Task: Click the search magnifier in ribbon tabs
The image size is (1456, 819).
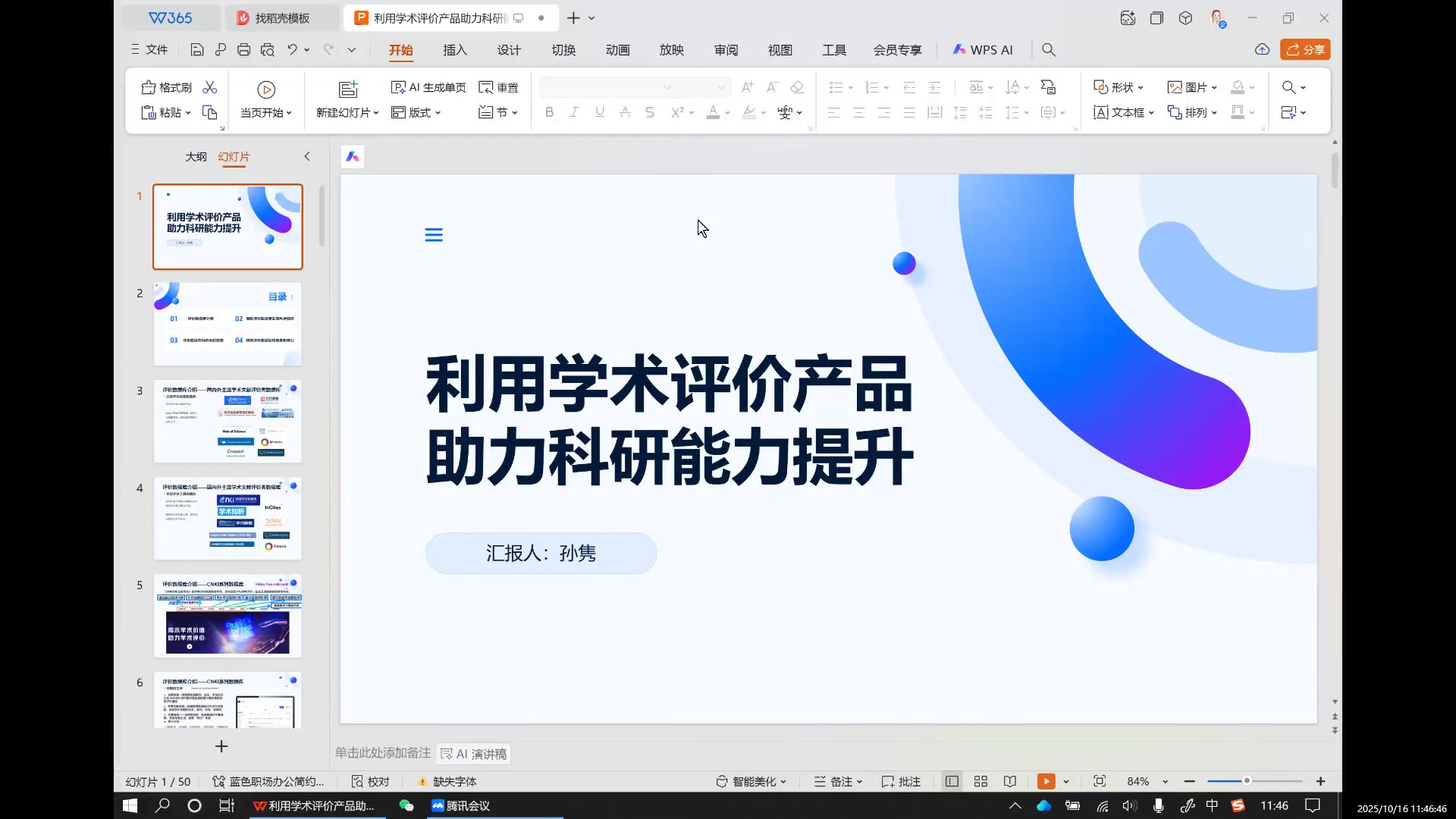Action: [x=1049, y=50]
